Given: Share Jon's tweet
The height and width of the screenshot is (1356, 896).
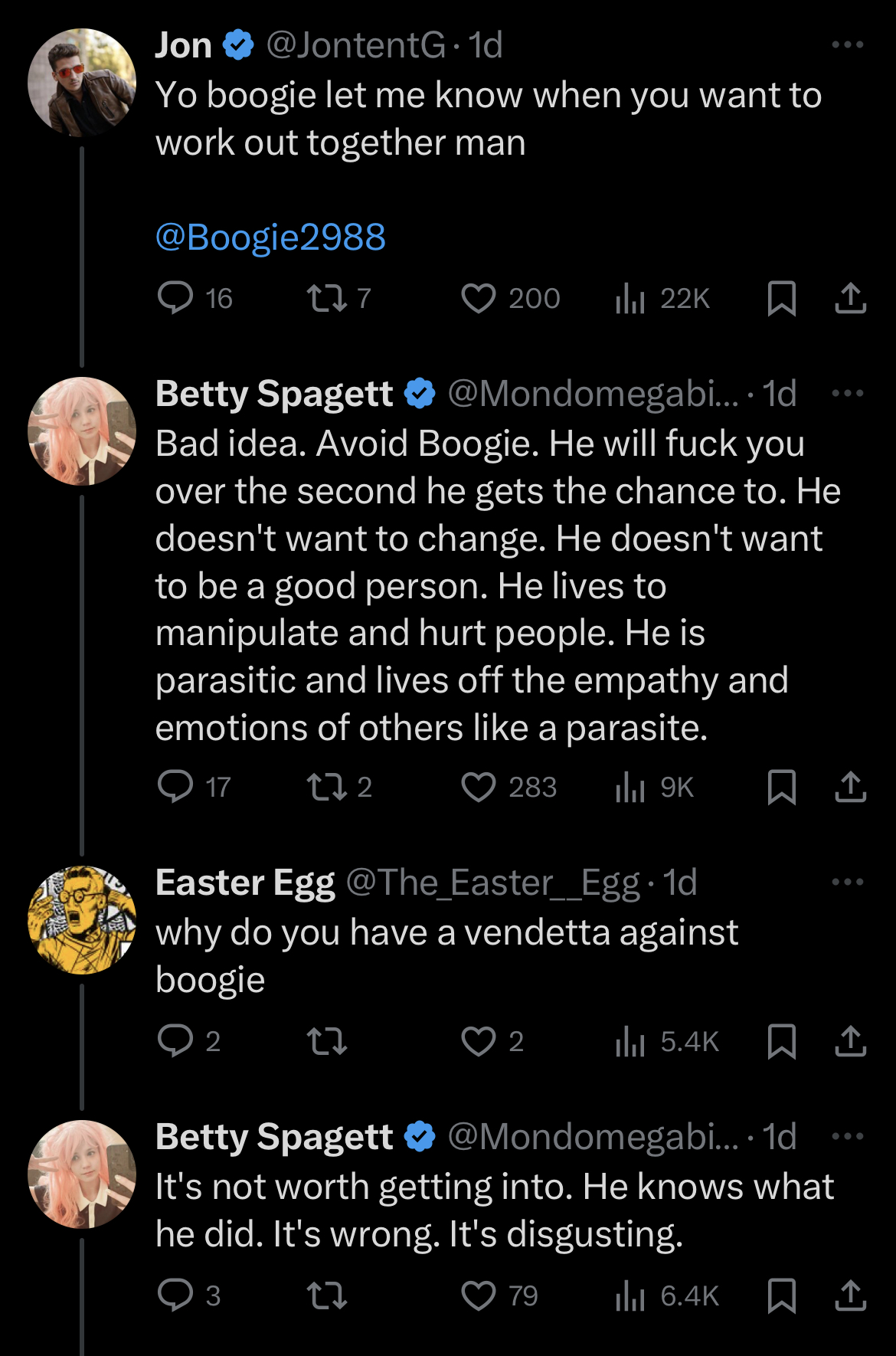Looking at the screenshot, I should tap(850, 298).
